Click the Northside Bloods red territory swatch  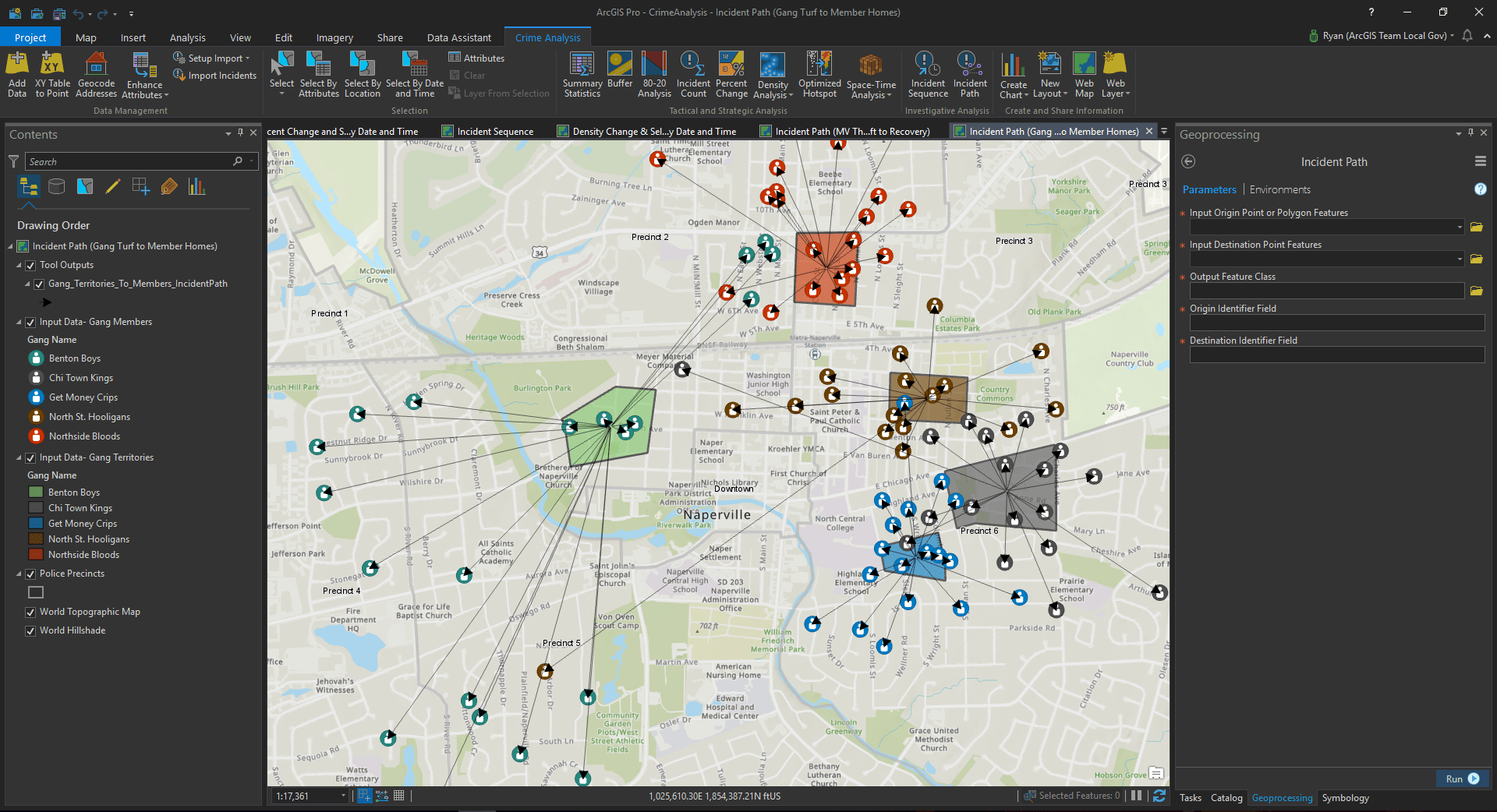[x=36, y=555]
